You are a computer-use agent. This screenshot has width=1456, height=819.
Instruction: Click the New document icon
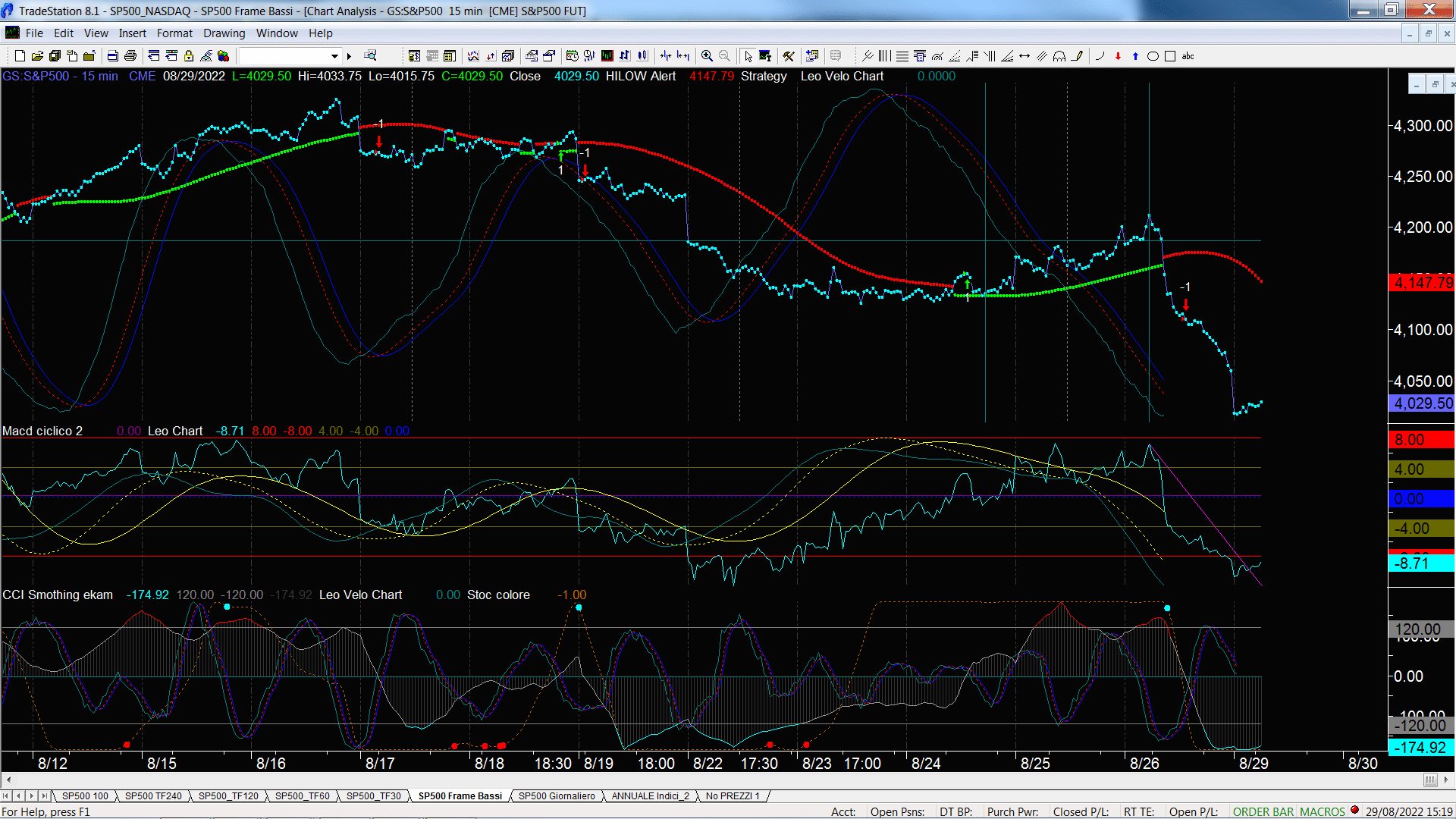[20, 56]
